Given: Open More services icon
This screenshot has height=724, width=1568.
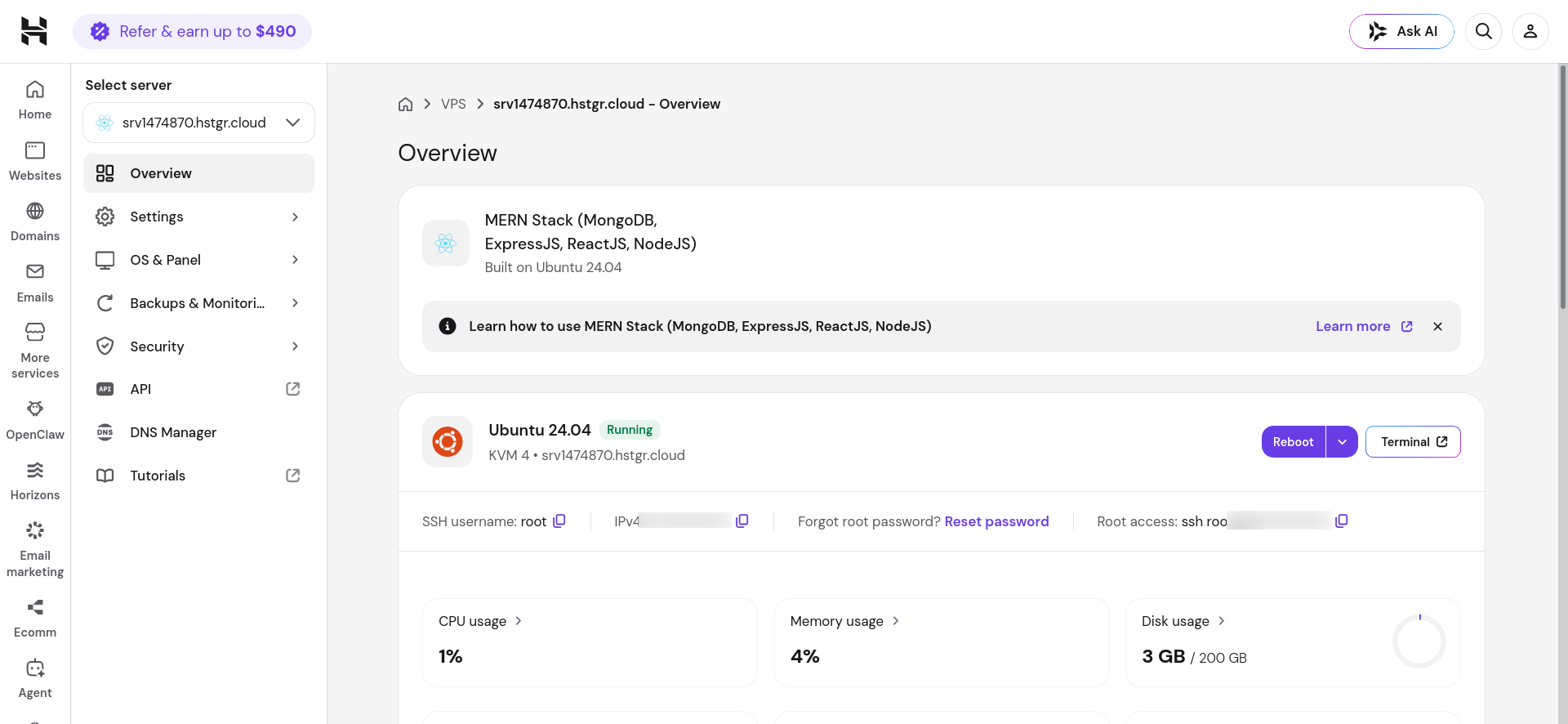Looking at the screenshot, I should (x=35, y=332).
